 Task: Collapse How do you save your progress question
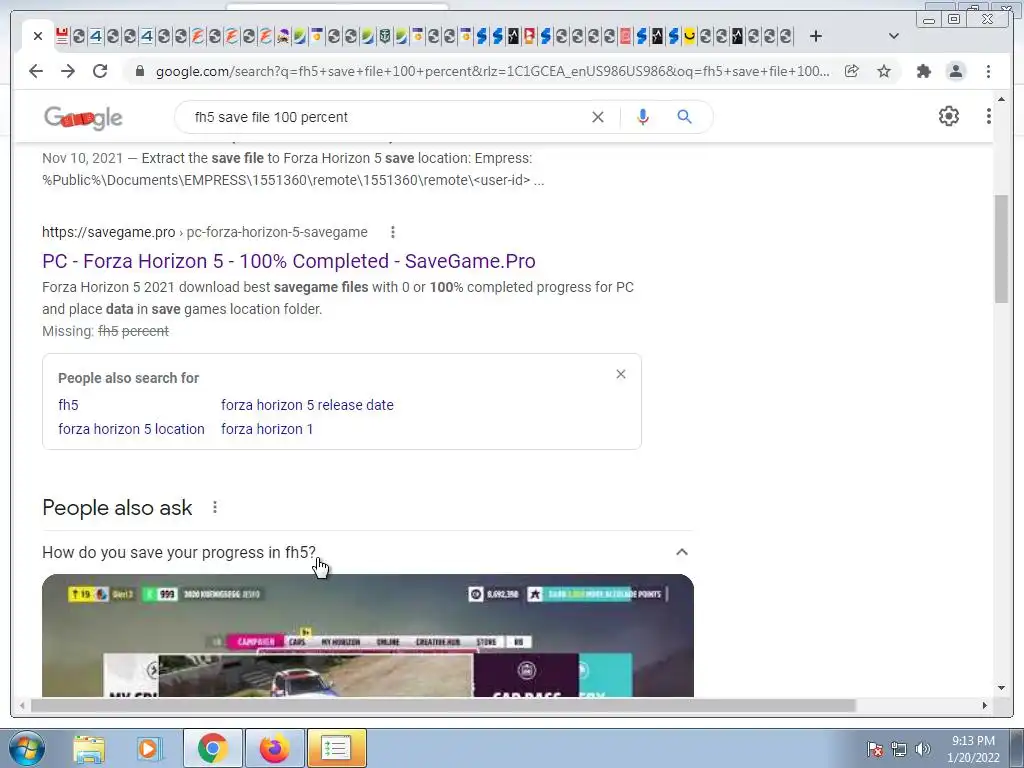[x=682, y=552]
